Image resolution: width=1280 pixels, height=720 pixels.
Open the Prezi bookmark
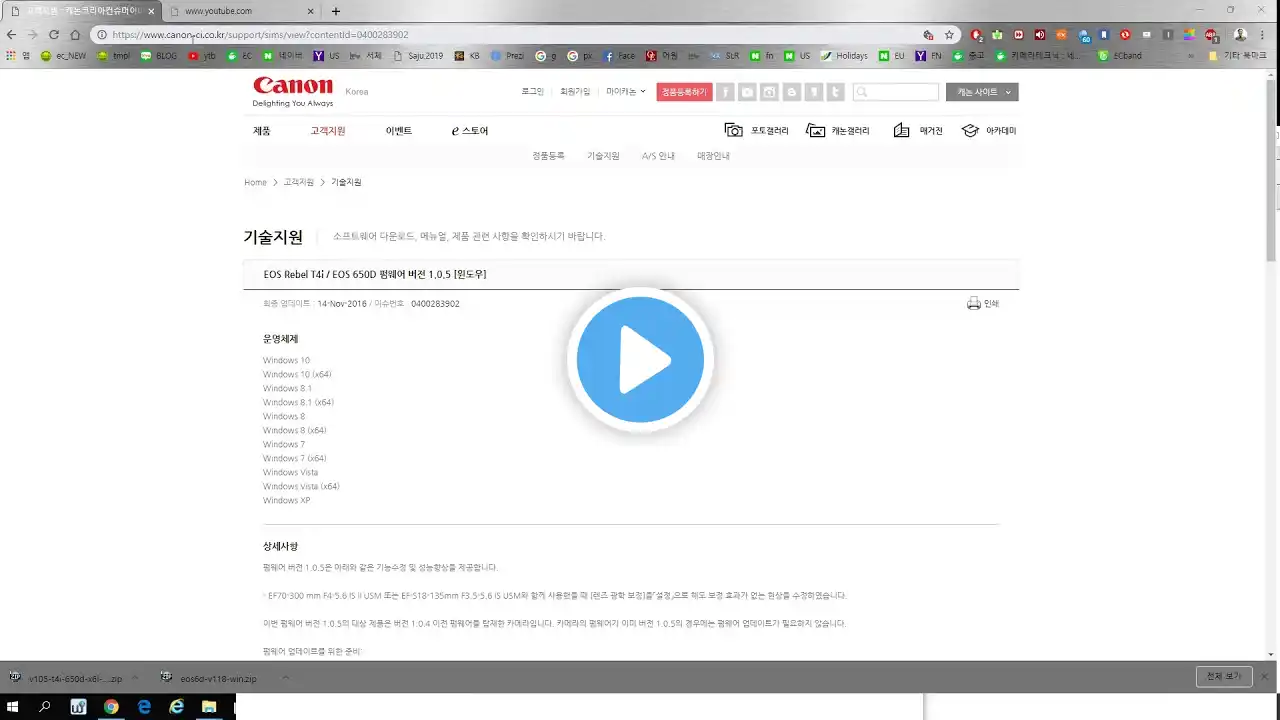pos(507,56)
